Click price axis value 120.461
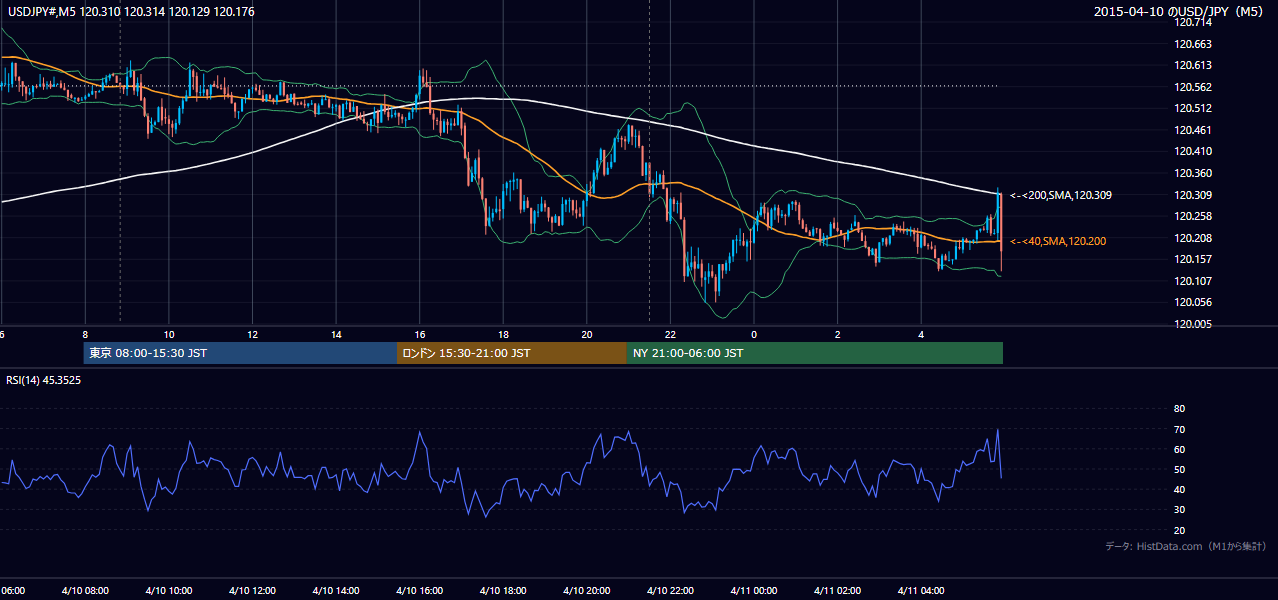This screenshot has width=1278, height=600. [x=1195, y=130]
